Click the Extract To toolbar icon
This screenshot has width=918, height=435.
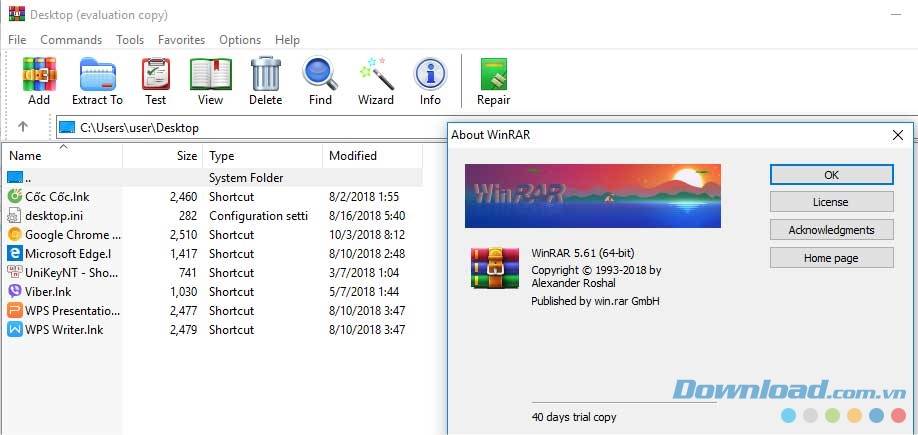(x=97, y=74)
